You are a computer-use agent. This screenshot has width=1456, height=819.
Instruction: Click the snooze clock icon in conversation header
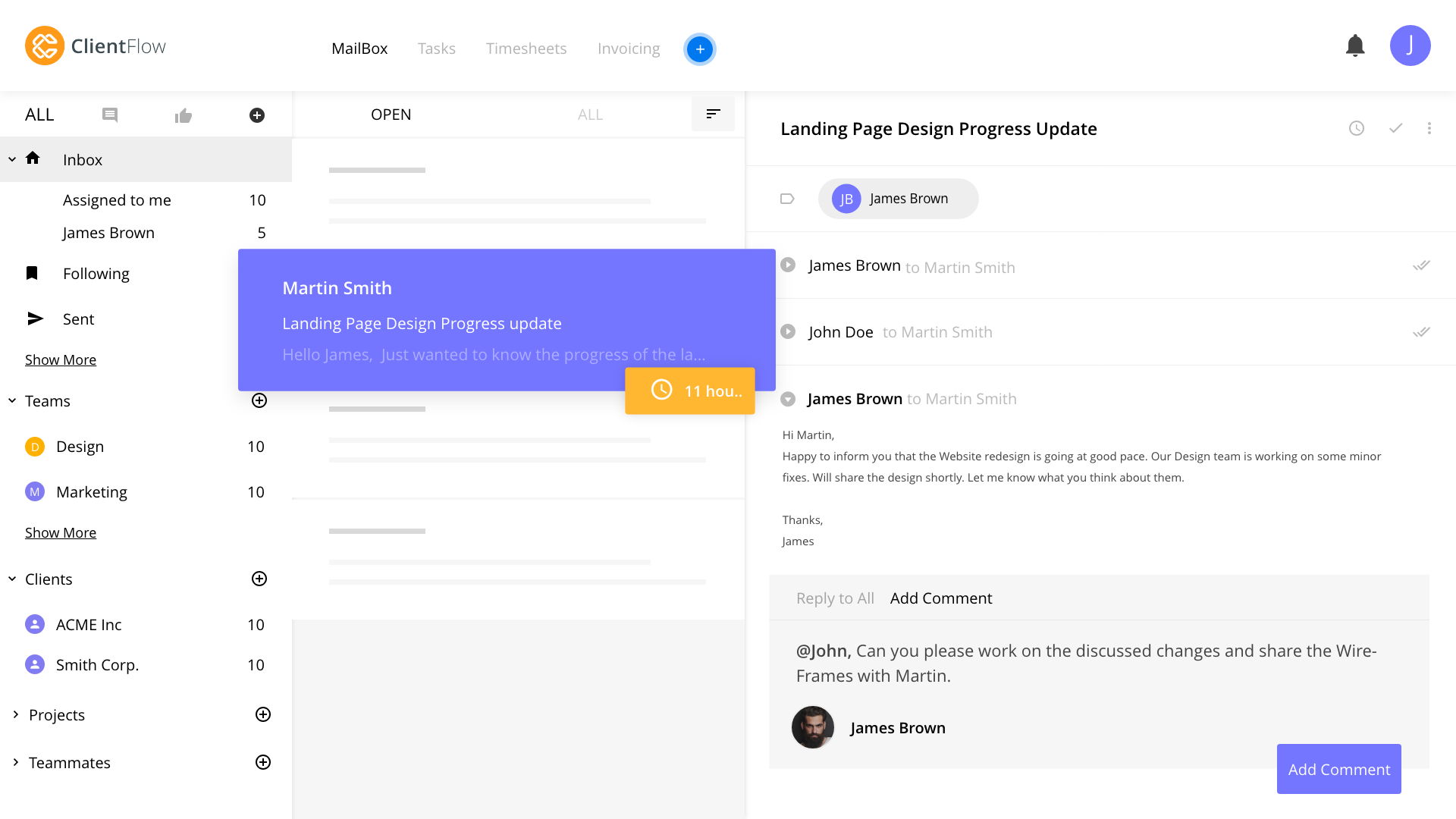point(1357,128)
